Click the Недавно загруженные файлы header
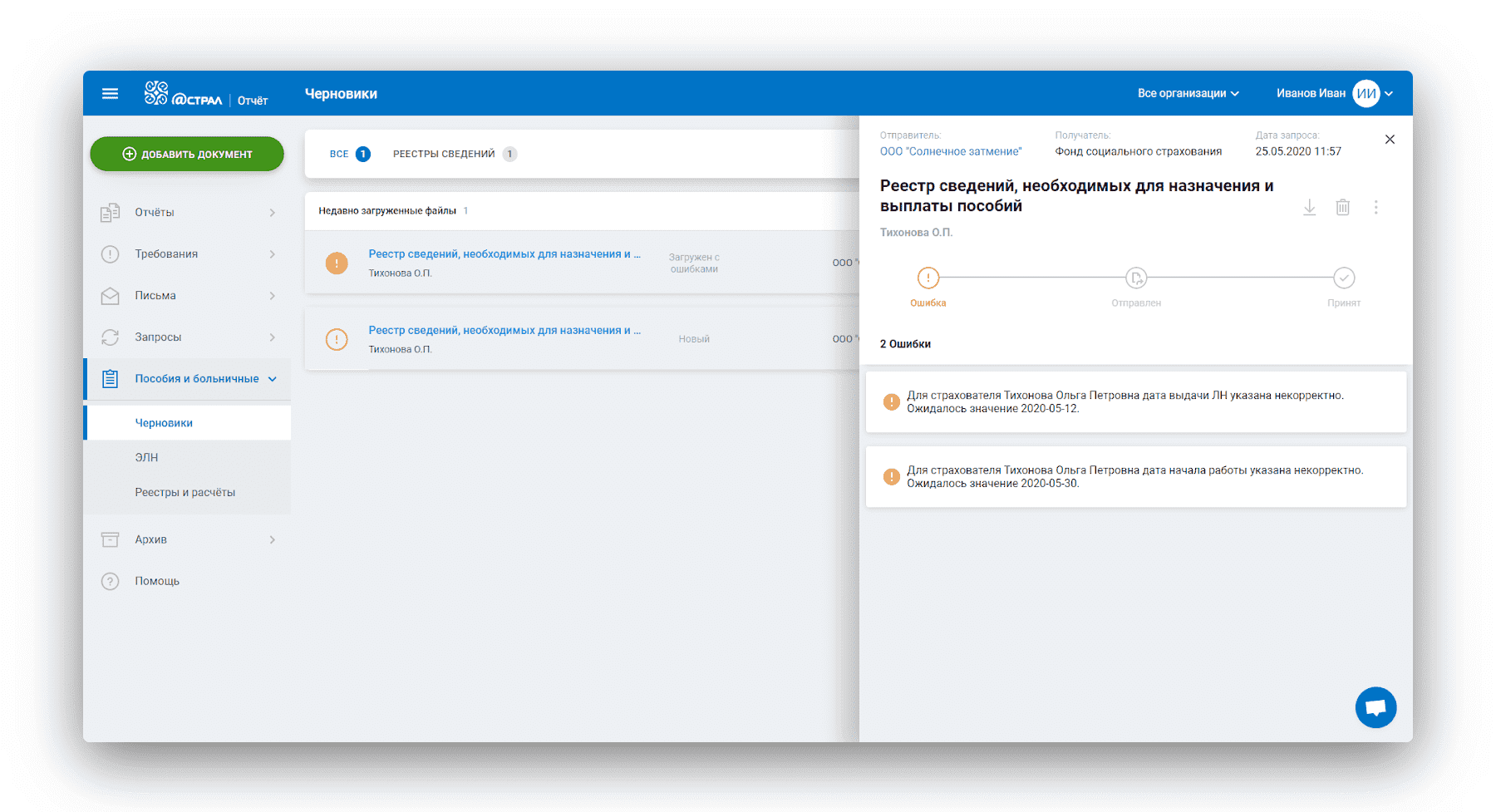This screenshot has height=812, width=1496. click(x=387, y=211)
